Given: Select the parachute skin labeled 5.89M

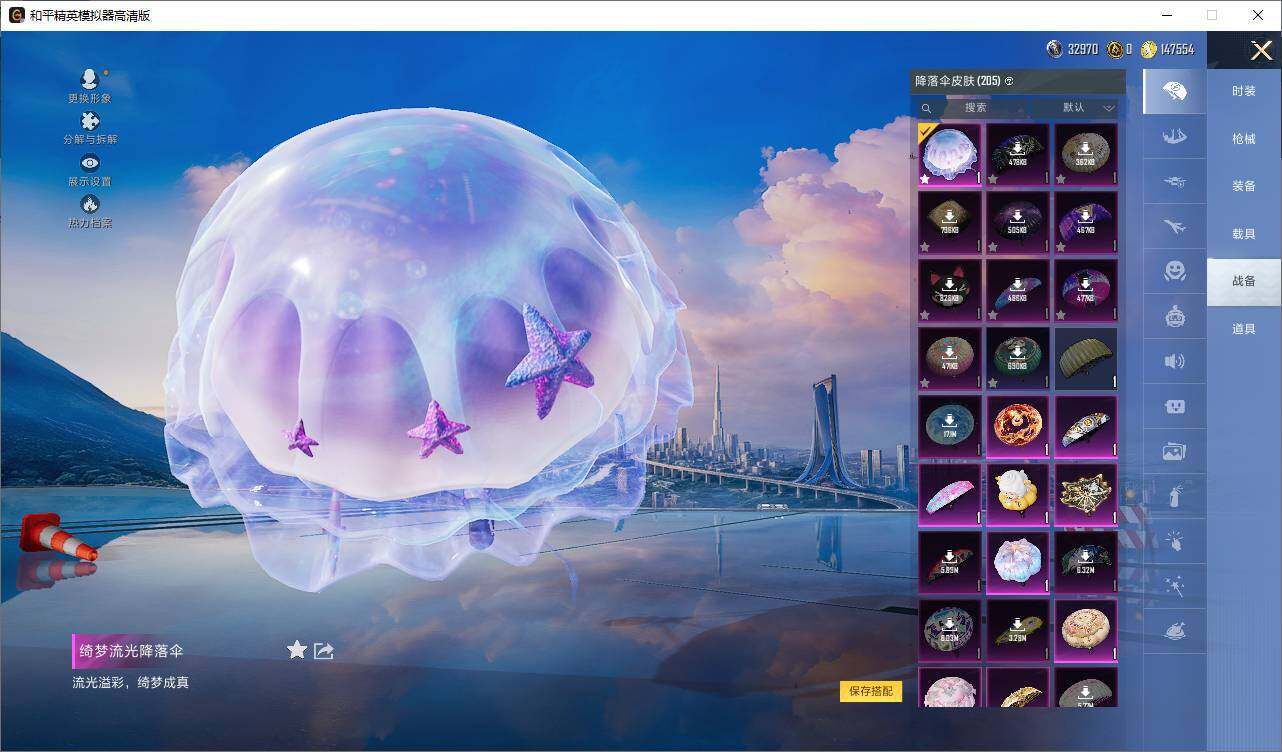Looking at the screenshot, I should point(950,563).
